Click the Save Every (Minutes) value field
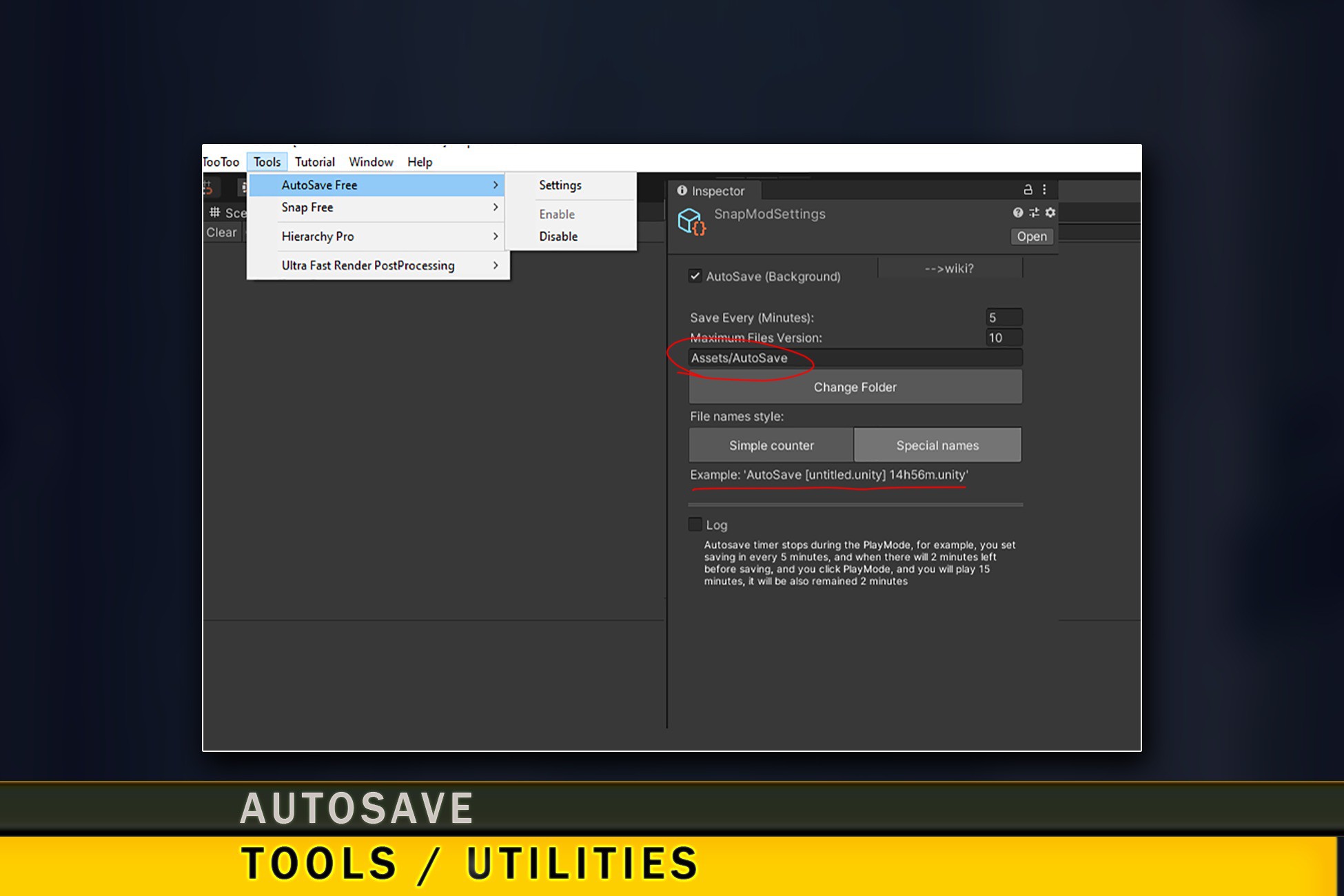This screenshot has height=896, width=1344. [x=1004, y=317]
